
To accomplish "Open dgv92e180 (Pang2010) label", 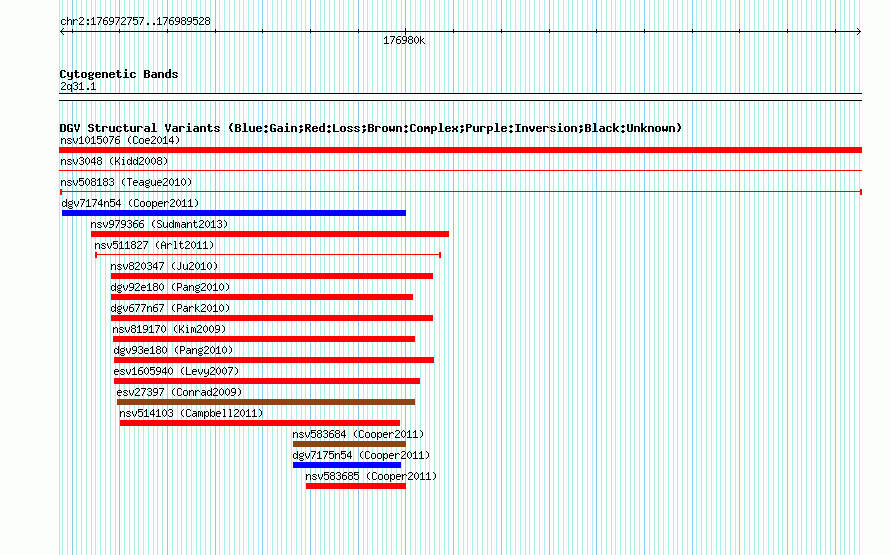I will [170, 287].
